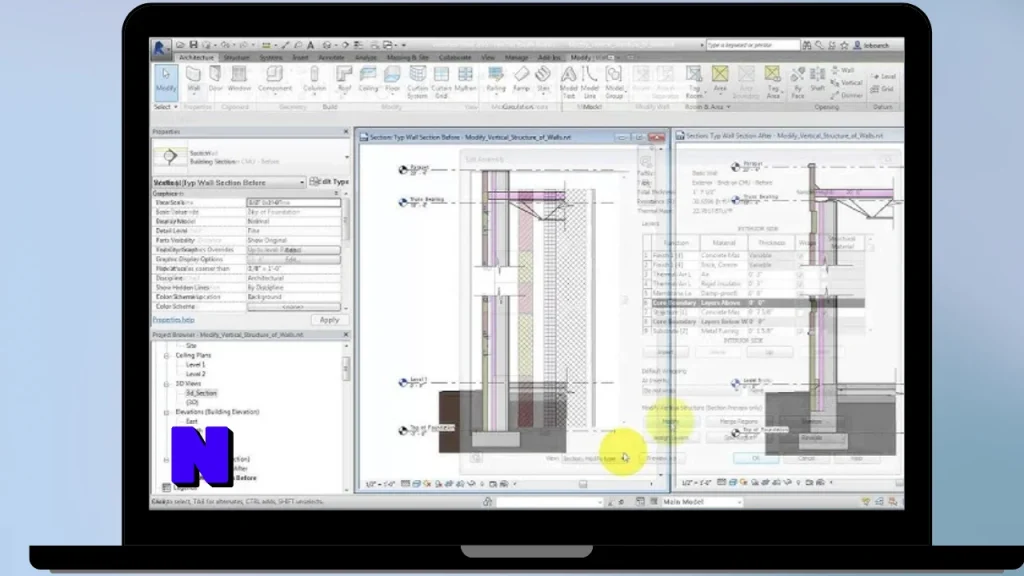
Task: Select the Grid datum tool
Action: point(882,89)
